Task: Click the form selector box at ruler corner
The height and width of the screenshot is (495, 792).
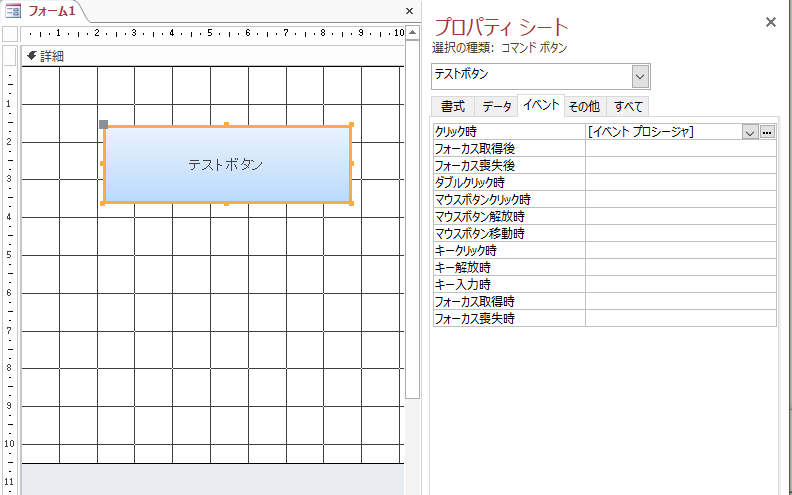Action: [10, 34]
